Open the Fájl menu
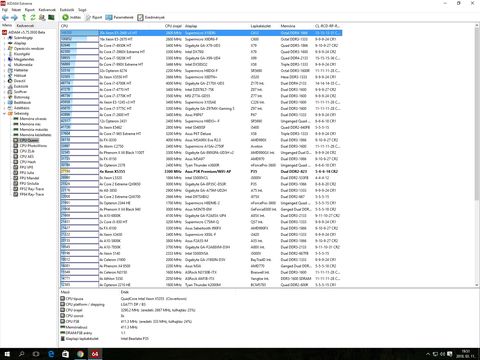The width and height of the screenshot is (480, 360). [5, 10]
